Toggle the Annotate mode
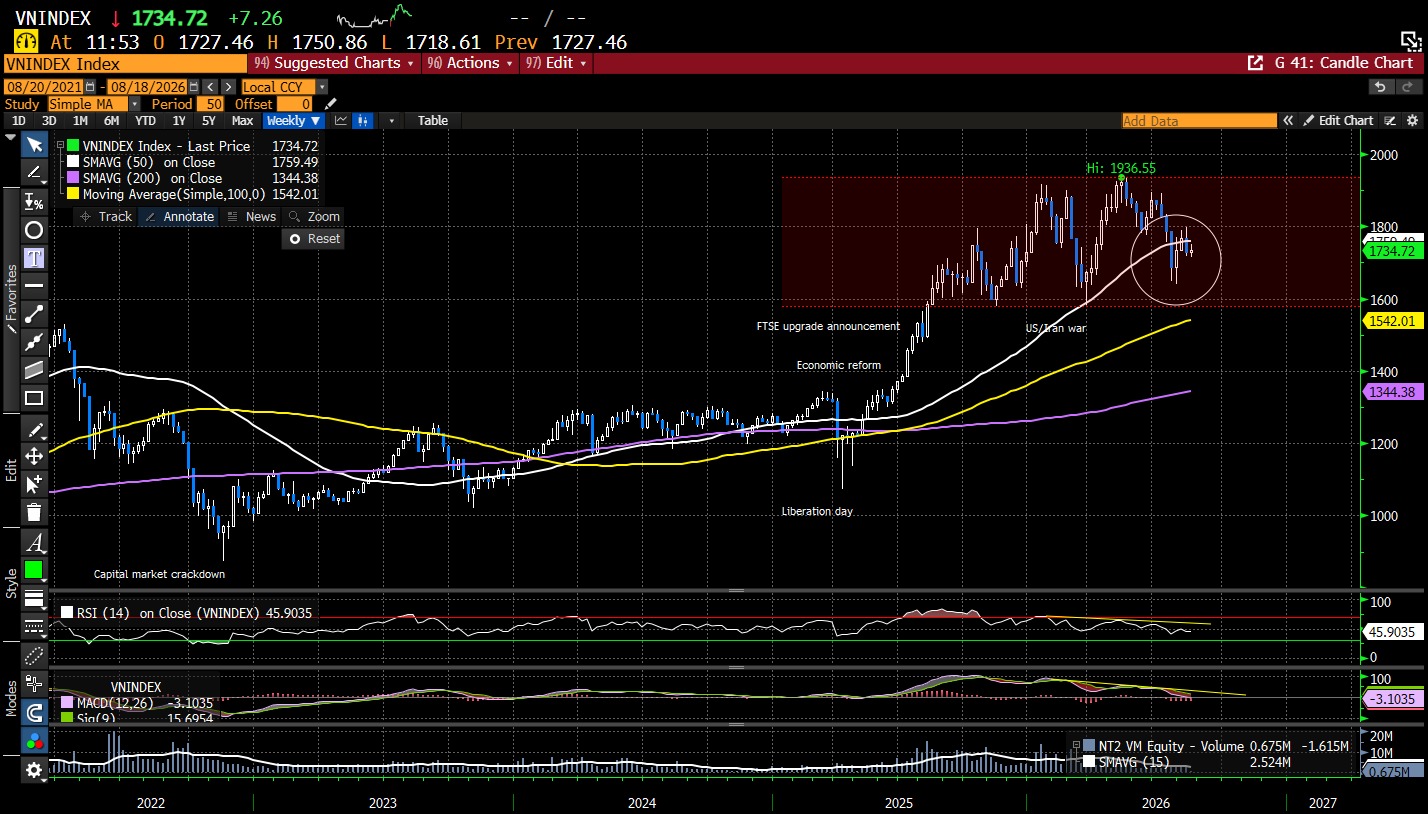The height and width of the screenshot is (814, 1428). 180,216
